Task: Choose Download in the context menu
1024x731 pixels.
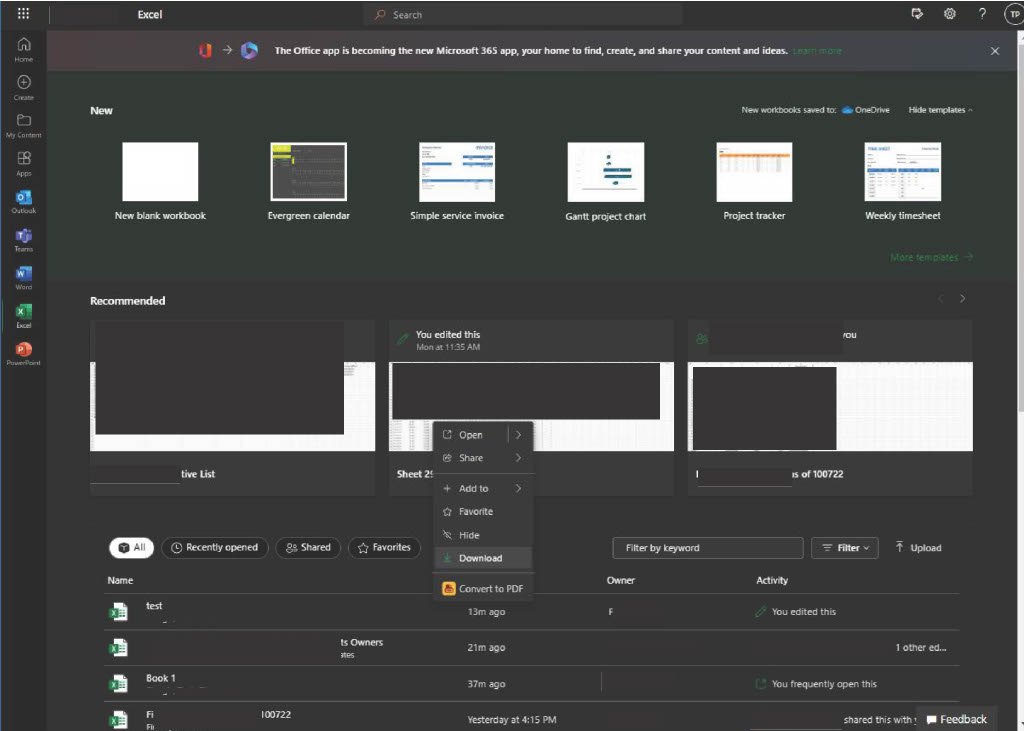Action: 483,558
